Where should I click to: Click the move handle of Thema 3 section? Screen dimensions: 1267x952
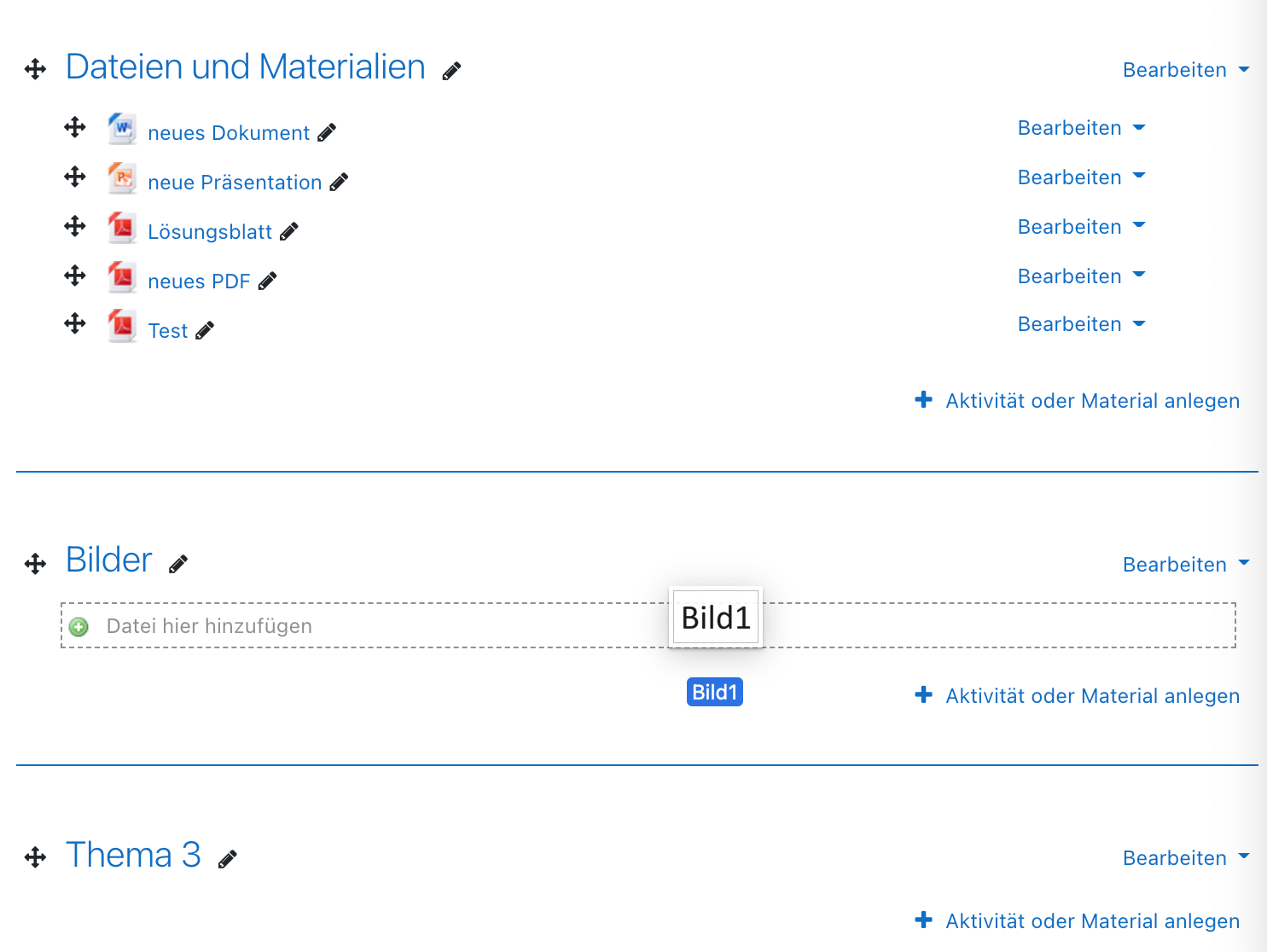[x=35, y=857]
